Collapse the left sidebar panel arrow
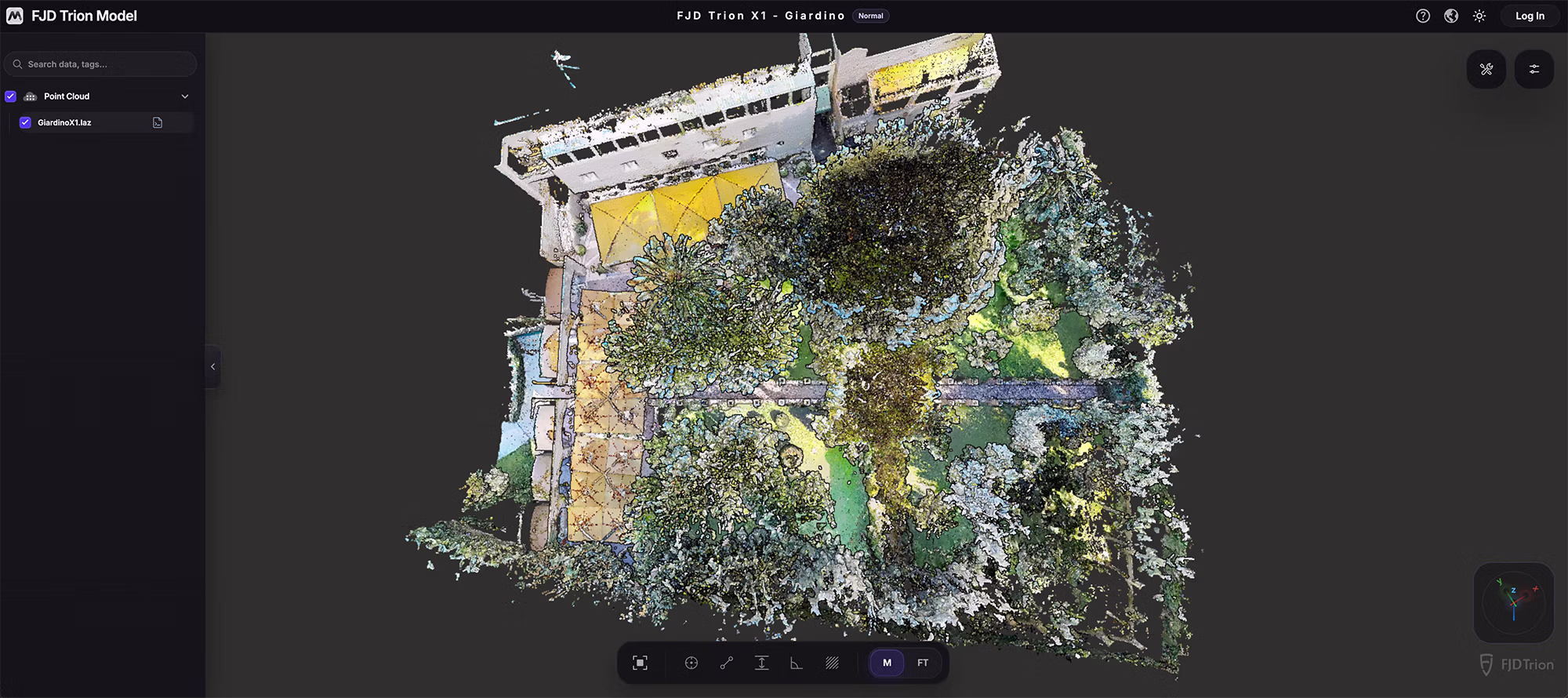Viewport: 1568px width, 698px height. click(x=212, y=366)
